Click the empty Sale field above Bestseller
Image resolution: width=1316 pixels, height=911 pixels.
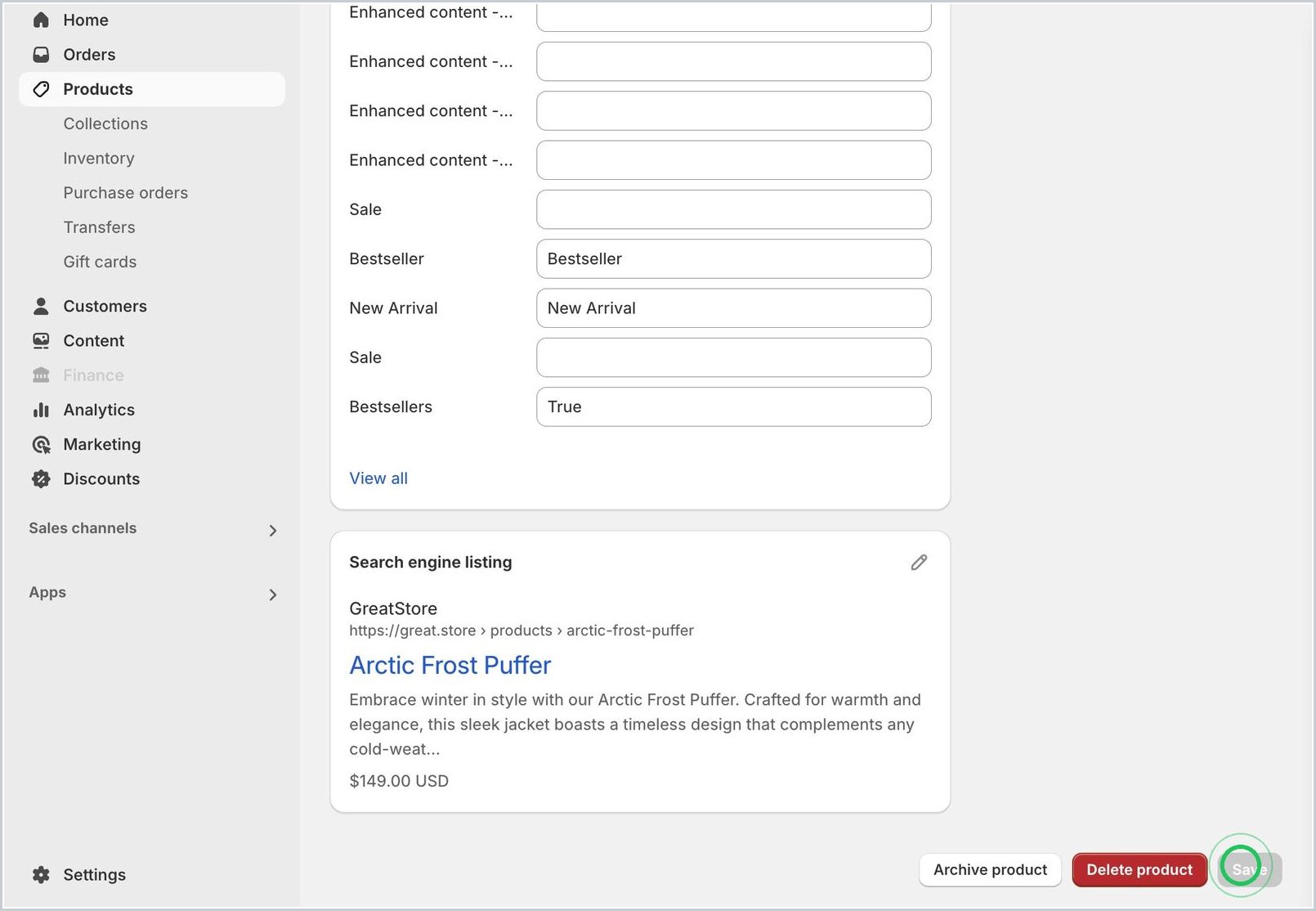tap(734, 209)
